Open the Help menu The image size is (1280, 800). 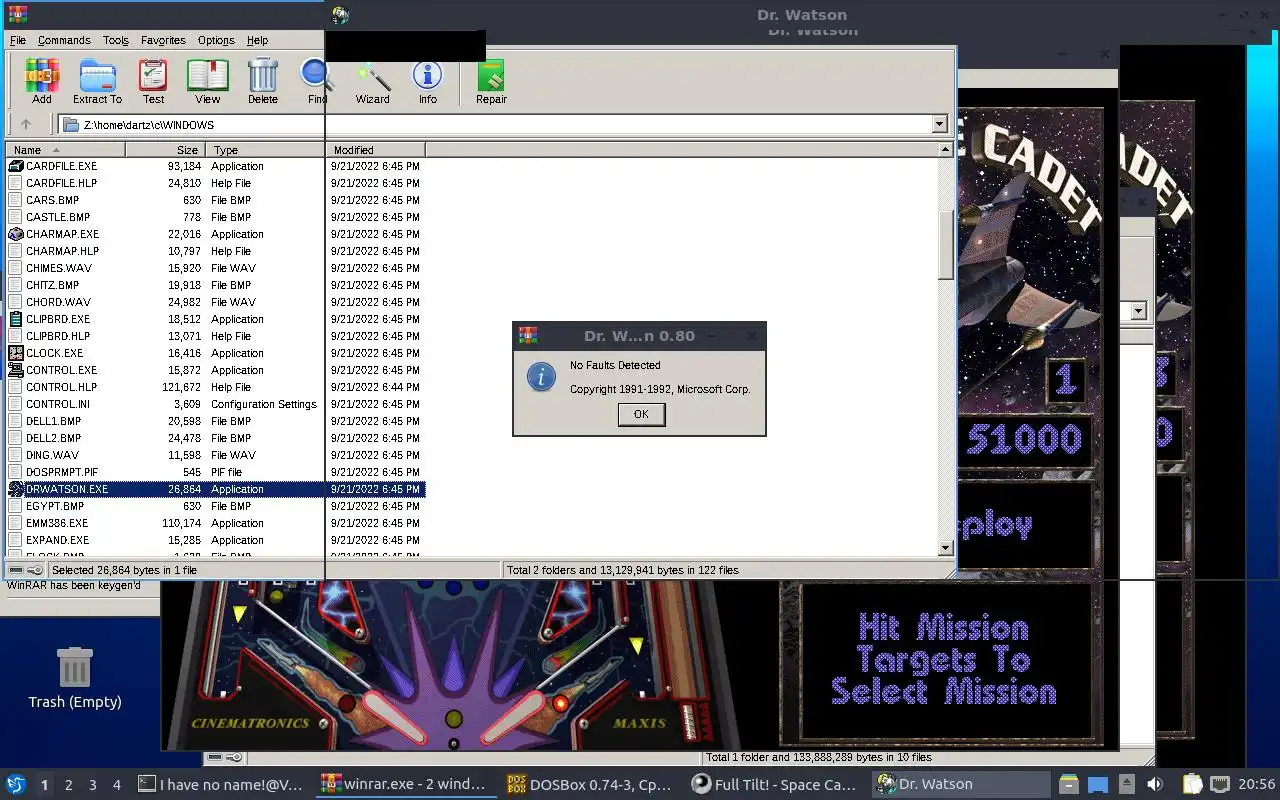pos(257,40)
